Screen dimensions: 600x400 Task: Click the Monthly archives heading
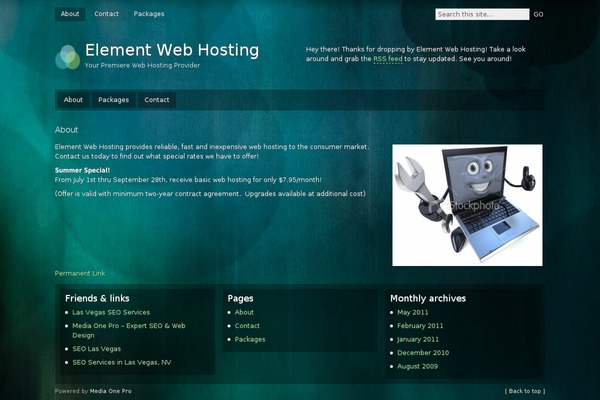point(428,299)
